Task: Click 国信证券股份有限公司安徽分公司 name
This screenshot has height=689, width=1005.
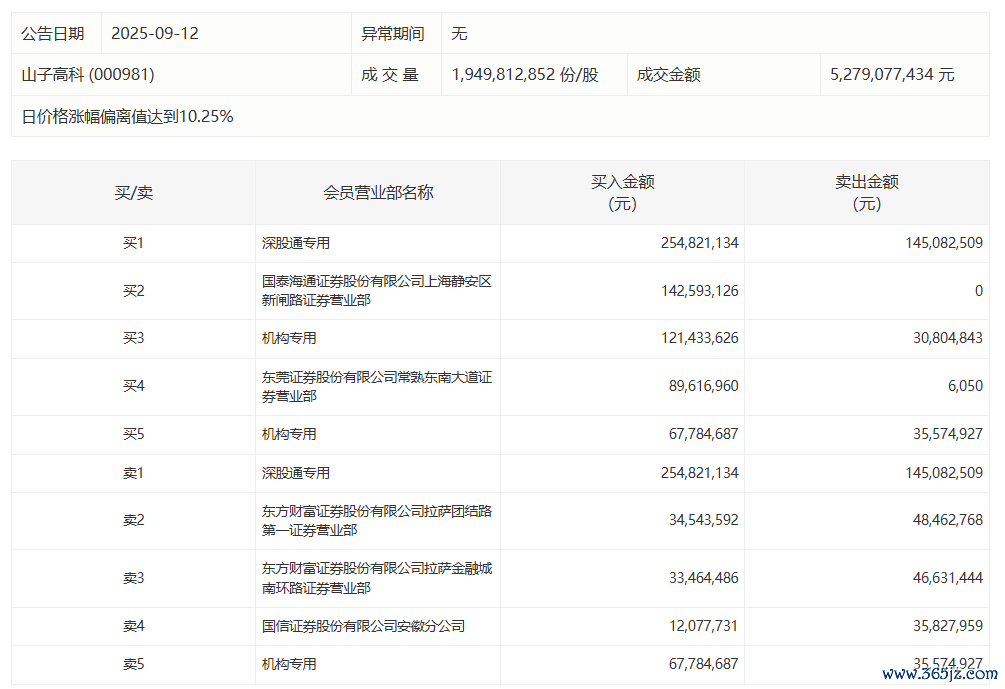Action: [x=363, y=626]
